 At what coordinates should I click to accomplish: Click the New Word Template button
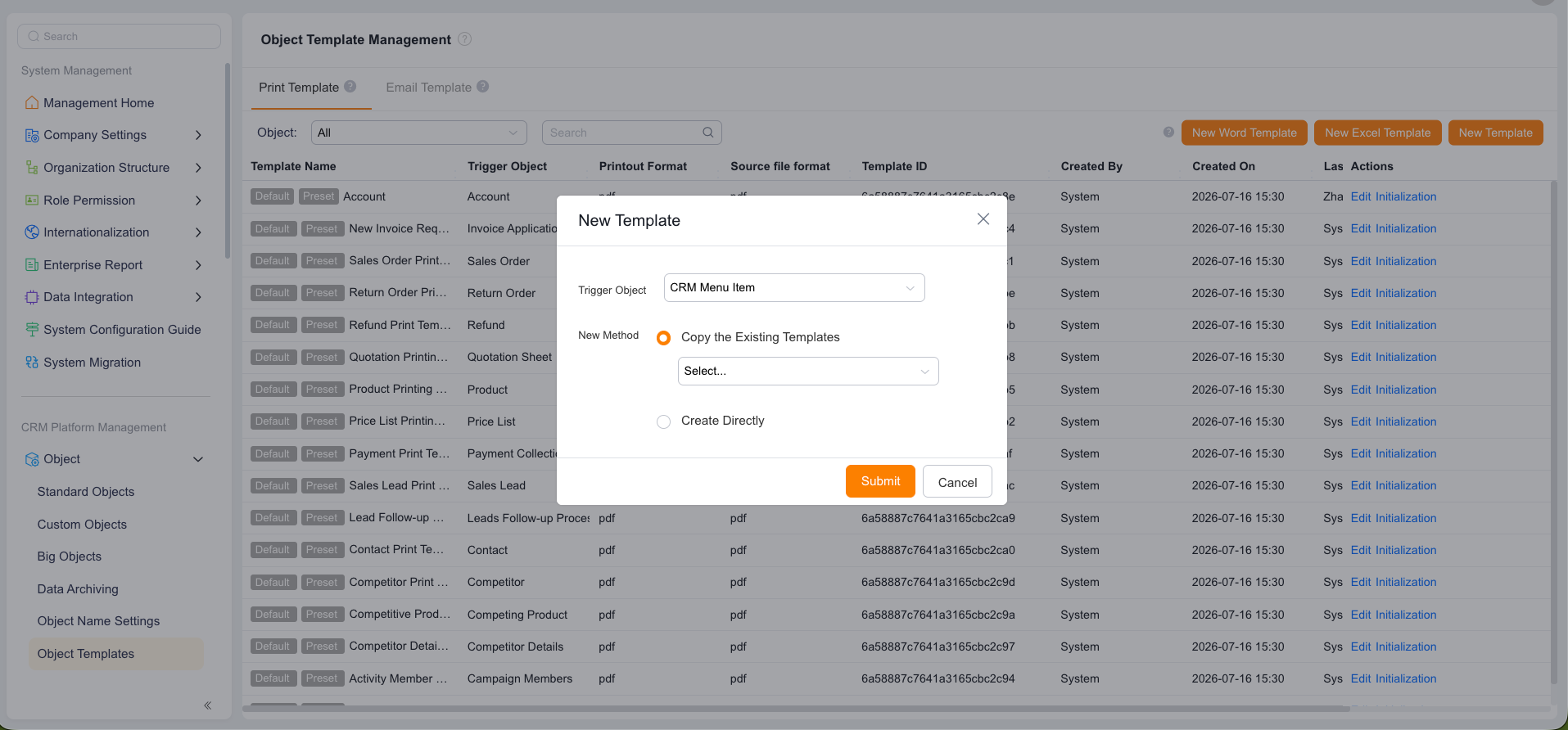tap(1244, 133)
